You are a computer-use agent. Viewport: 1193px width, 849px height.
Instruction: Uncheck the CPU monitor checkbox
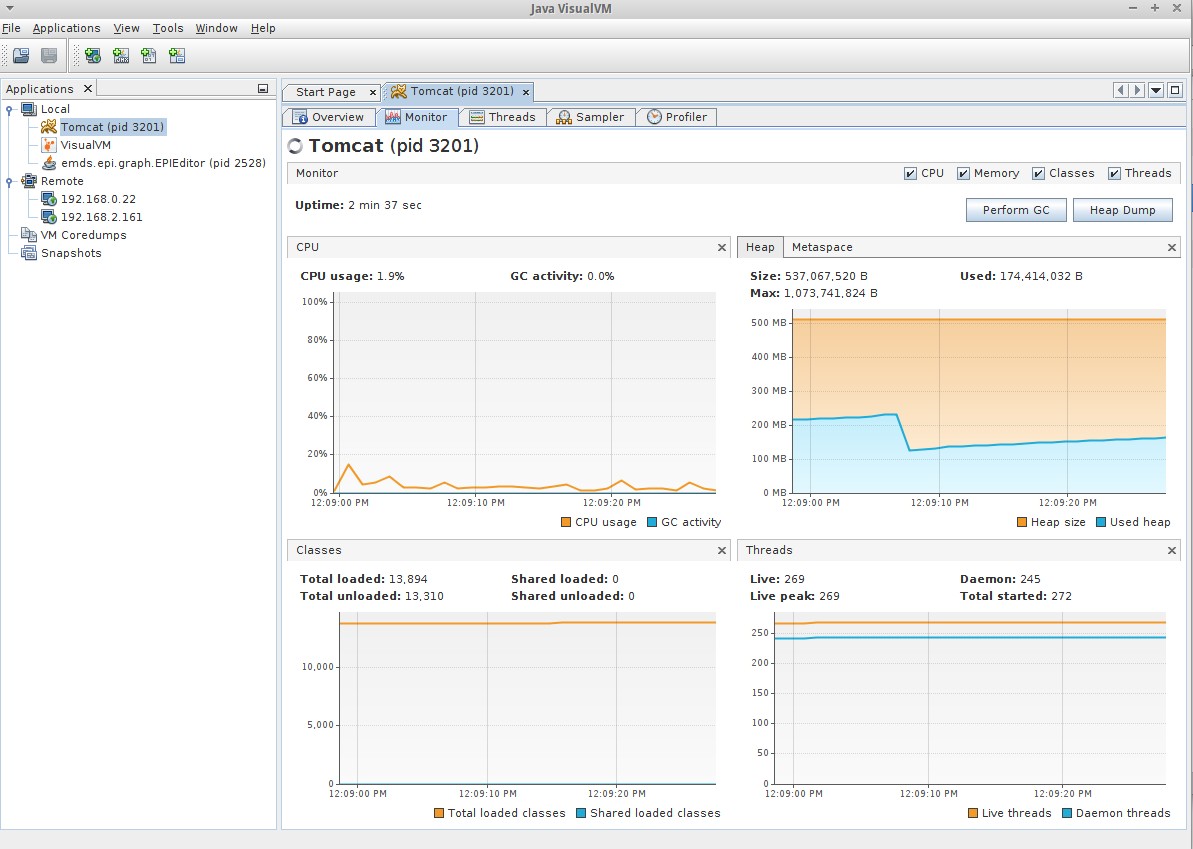[910, 173]
